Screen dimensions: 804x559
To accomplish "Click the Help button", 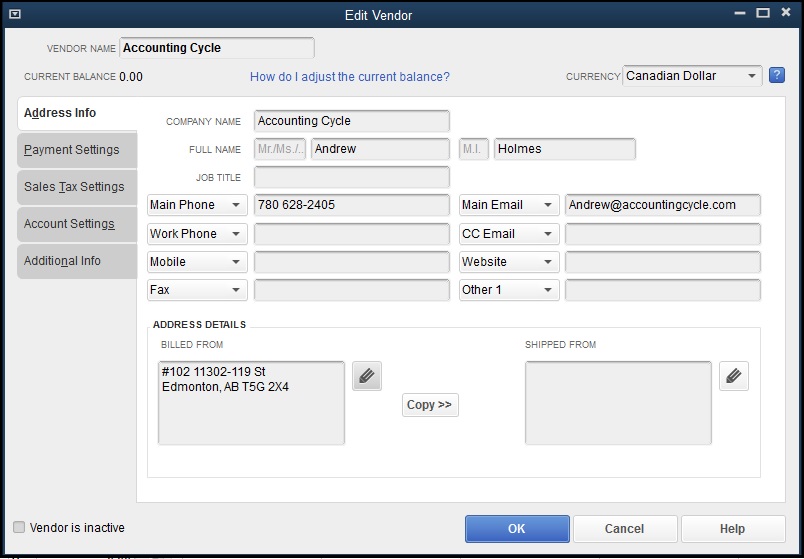I will tap(733, 529).
